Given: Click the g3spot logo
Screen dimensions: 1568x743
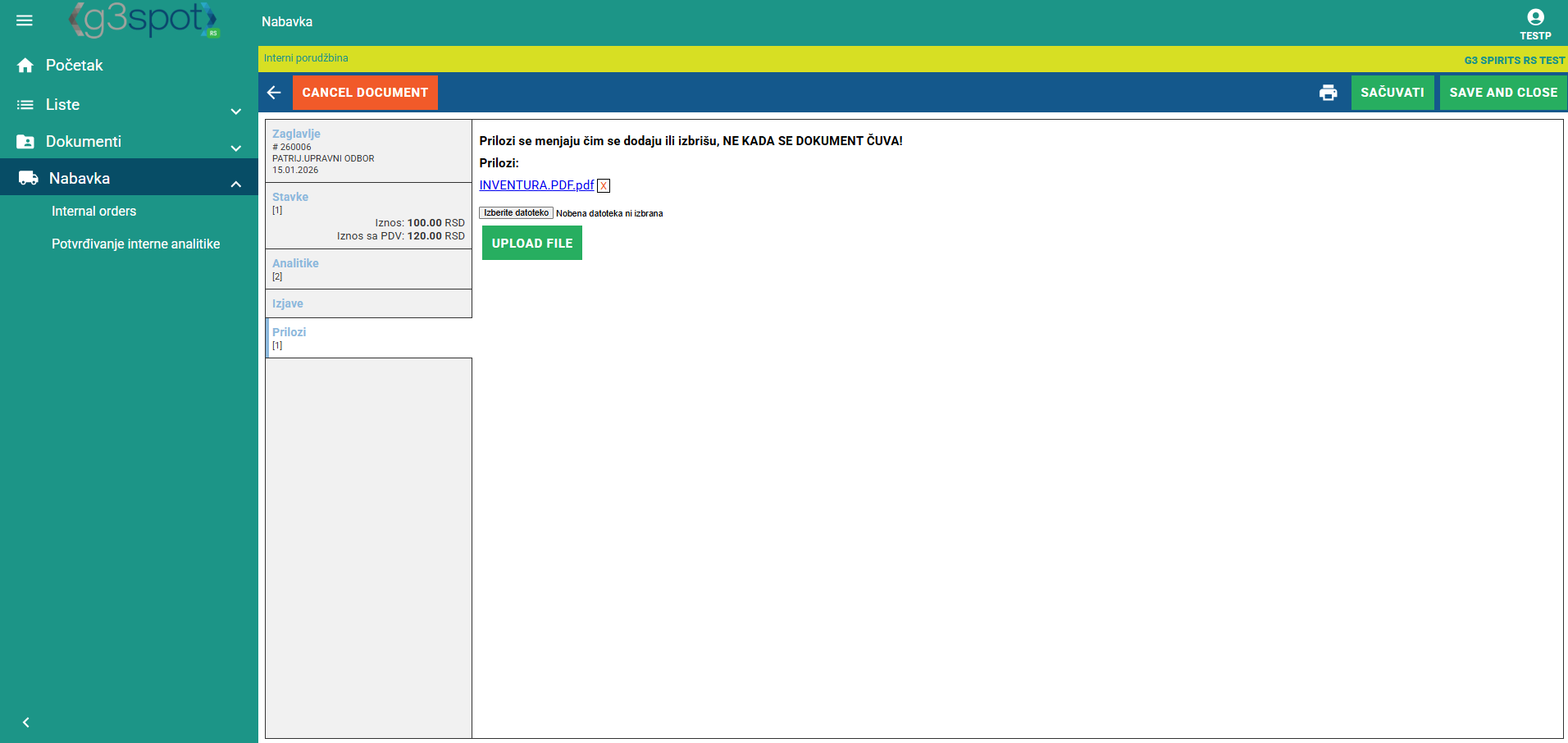Looking at the screenshot, I should coord(144,21).
